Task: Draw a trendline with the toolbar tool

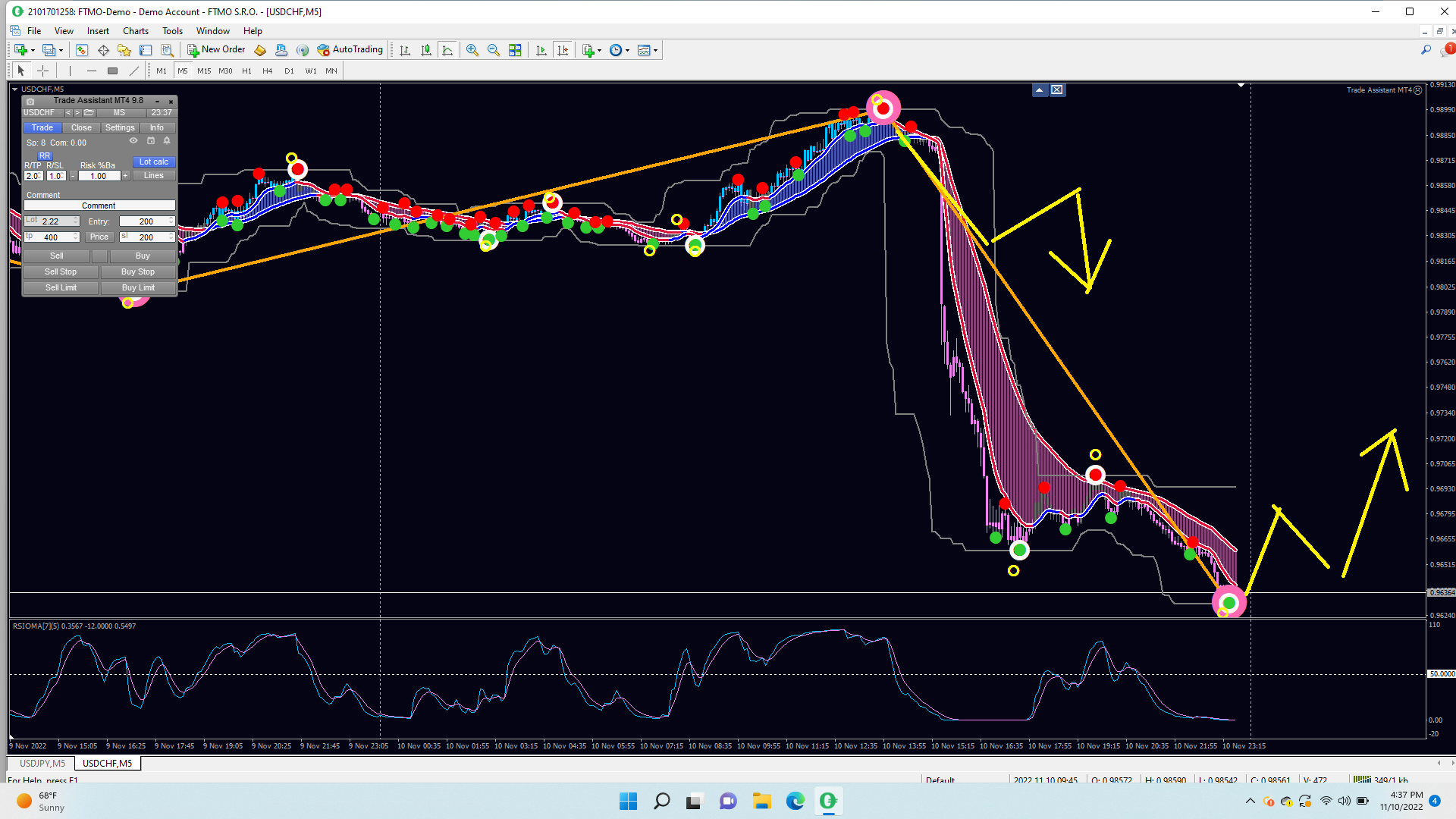Action: pos(134,71)
